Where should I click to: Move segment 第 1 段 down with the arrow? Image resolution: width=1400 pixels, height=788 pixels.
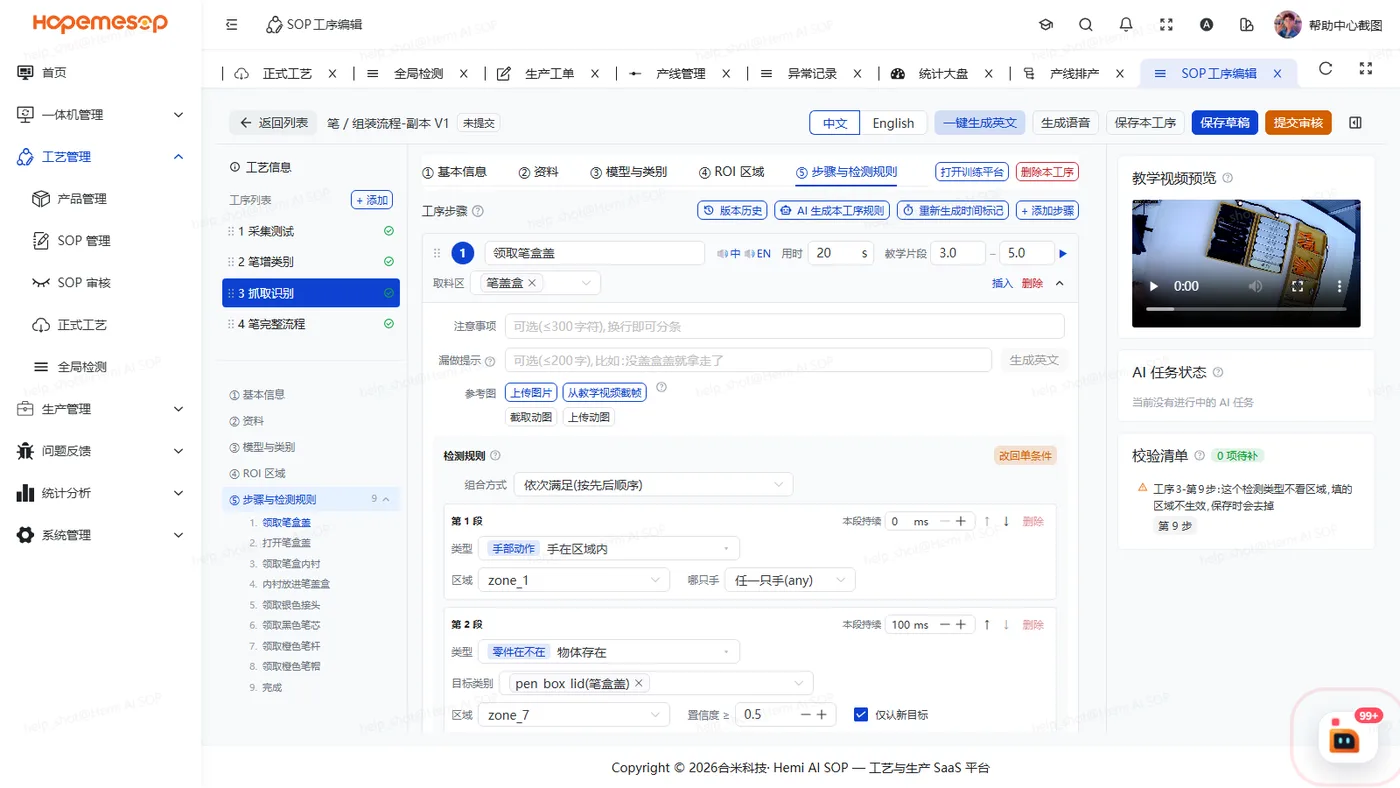(1006, 521)
